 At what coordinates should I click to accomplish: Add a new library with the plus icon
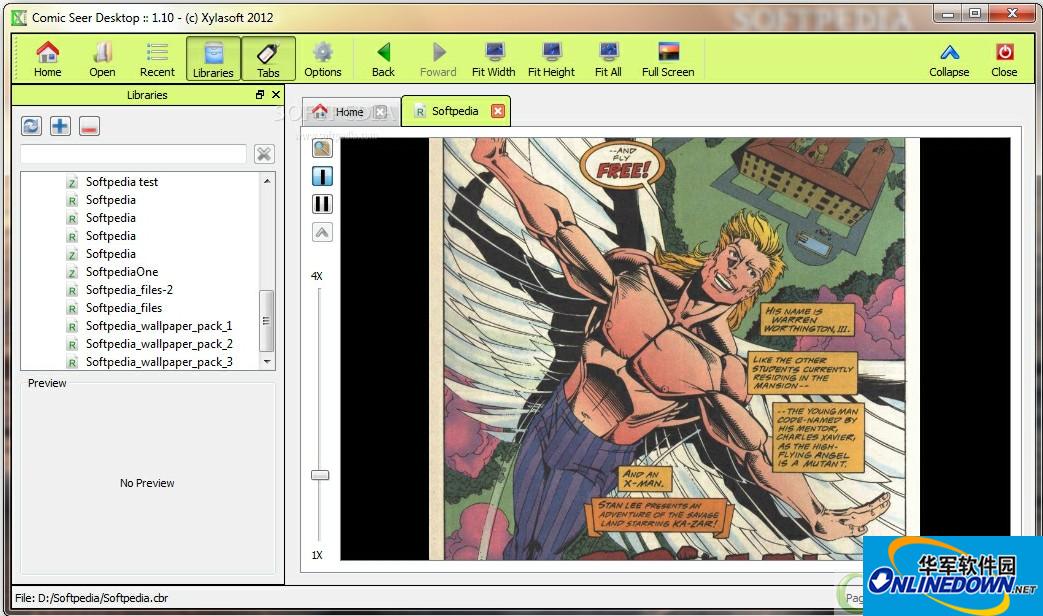(60, 126)
